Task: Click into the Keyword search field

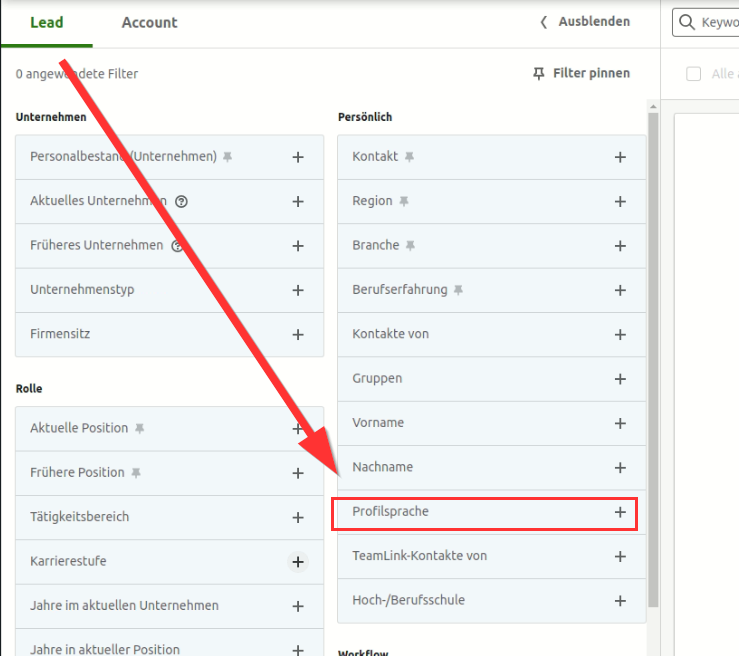Action: pos(718,22)
